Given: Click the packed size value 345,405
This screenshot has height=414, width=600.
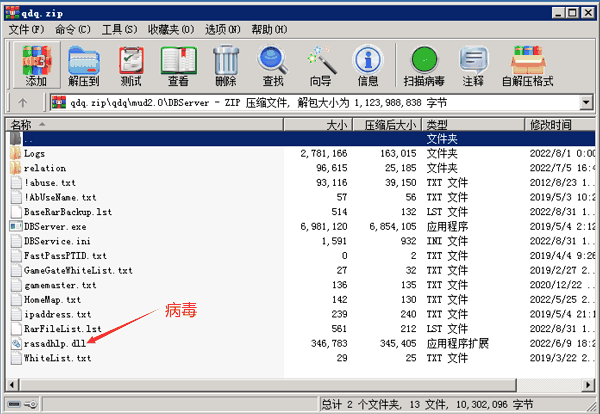Looking at the screenshot, I should coord(398,344).
